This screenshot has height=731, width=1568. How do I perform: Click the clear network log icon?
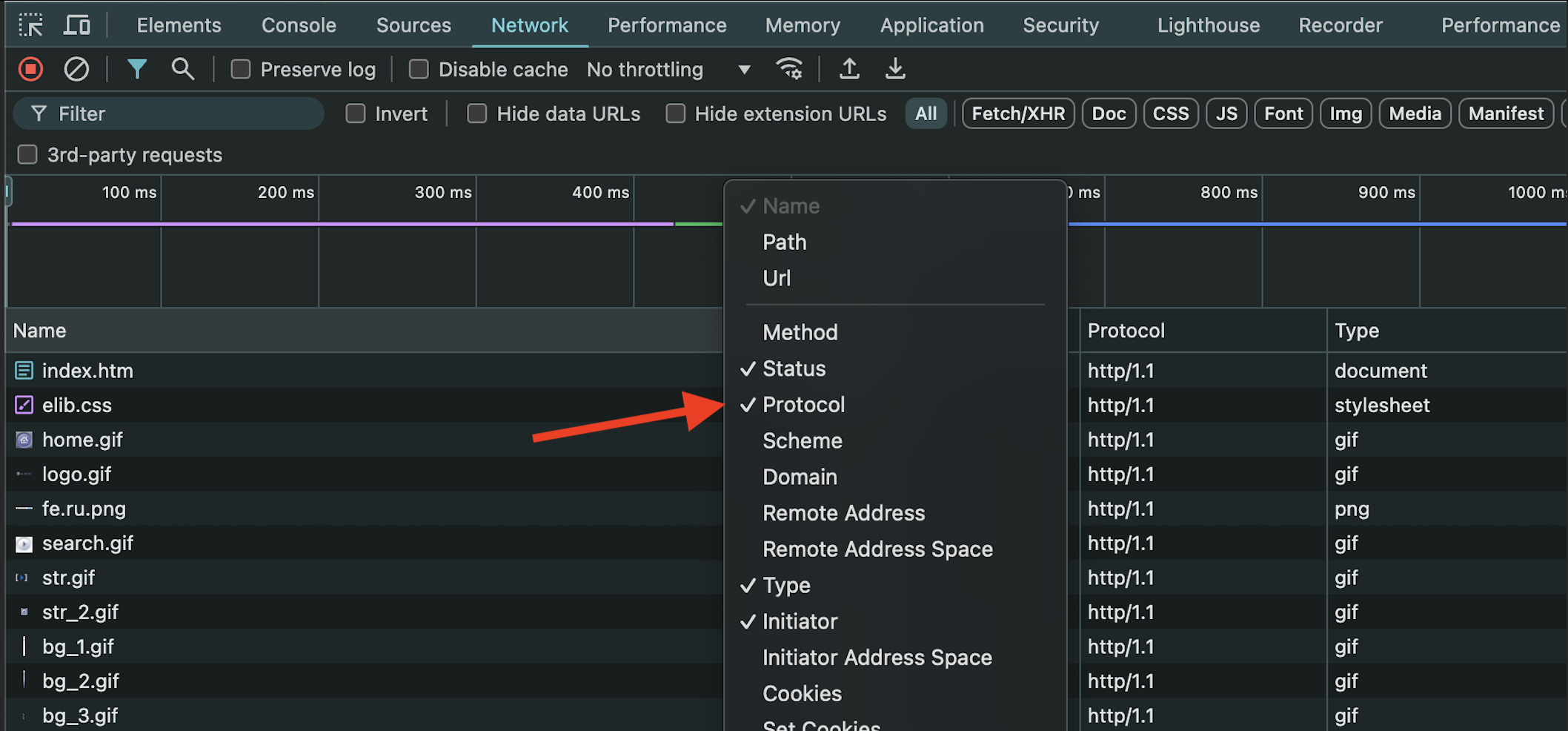(x=76, y=69)
